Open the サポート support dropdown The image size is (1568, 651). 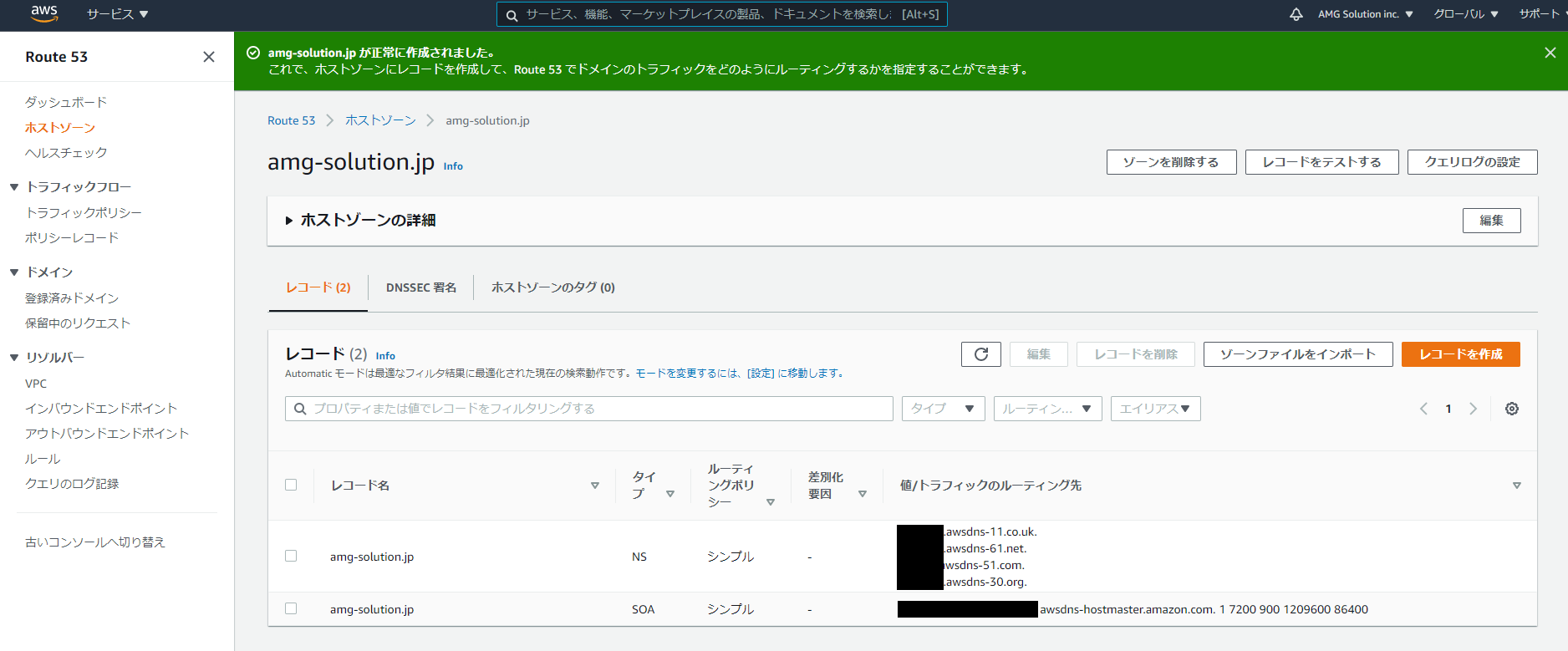pos(1543,14)
